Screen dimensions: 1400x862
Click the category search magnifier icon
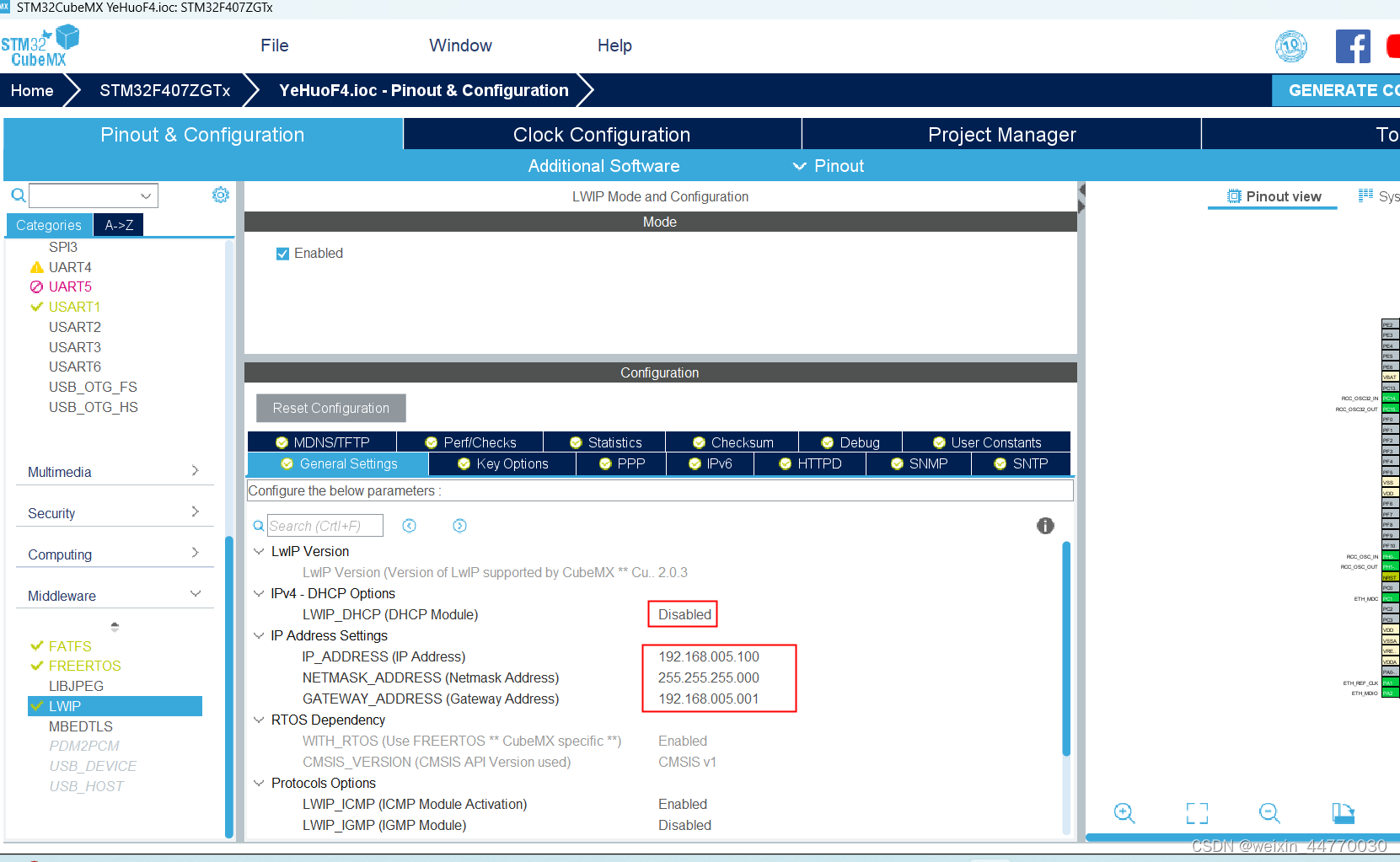[x=18, y=195]
